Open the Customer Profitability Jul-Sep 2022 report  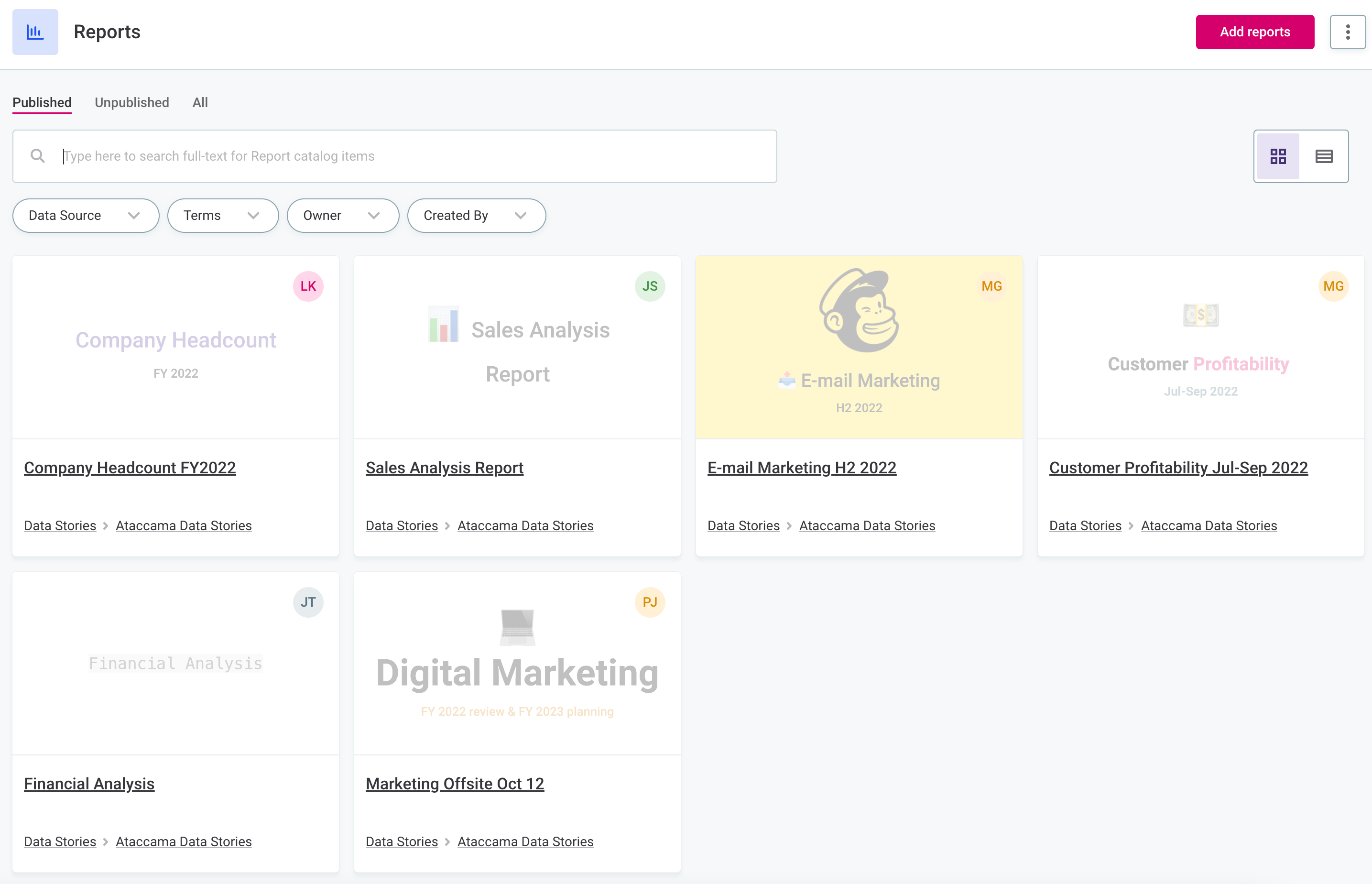(x=1178, y=467)
